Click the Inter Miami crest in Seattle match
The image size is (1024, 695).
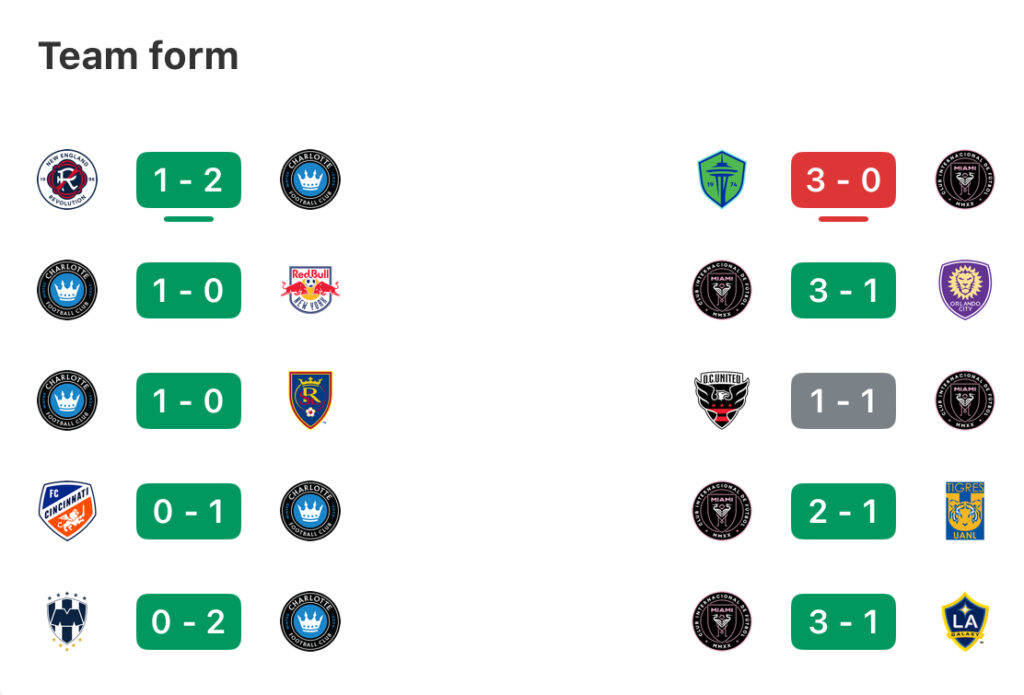[x=965, y=180]
